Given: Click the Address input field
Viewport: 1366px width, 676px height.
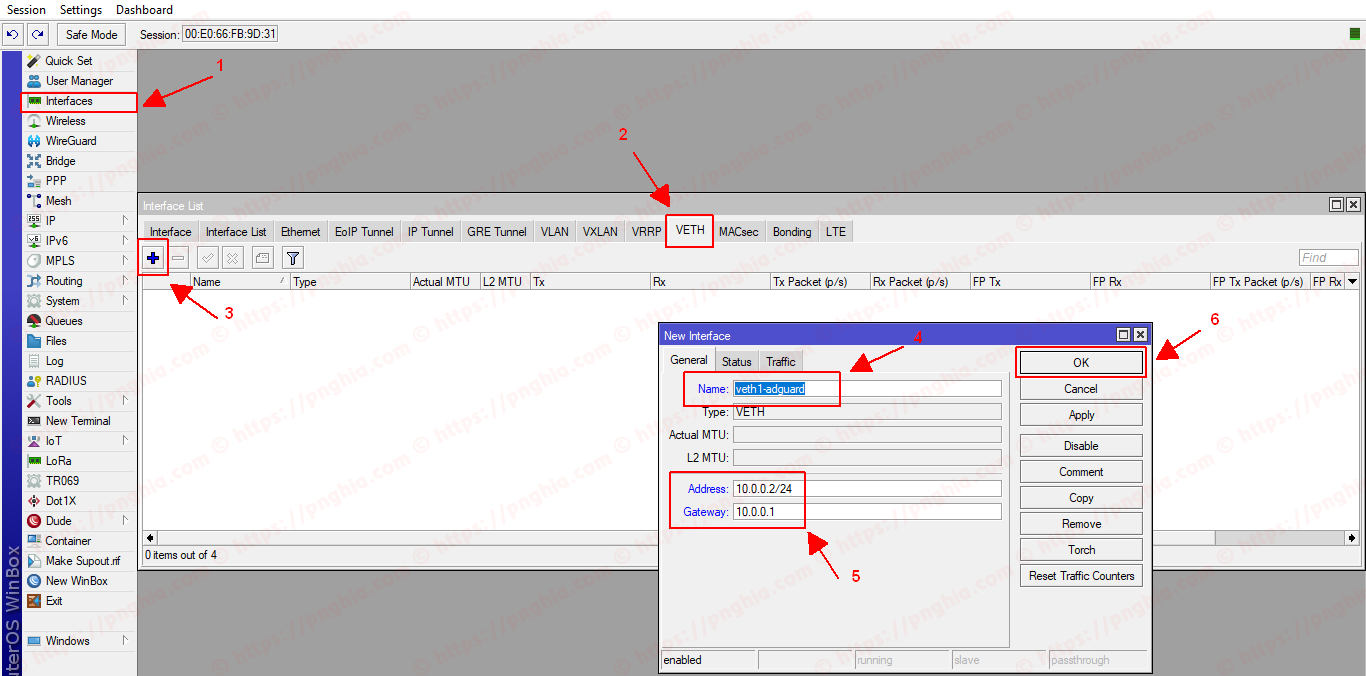Looking at the screenshot, I should [867, 489].
